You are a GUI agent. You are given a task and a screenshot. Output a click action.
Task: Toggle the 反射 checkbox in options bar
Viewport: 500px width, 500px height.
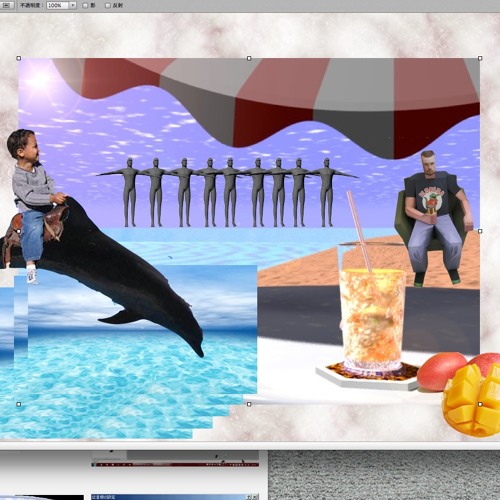[108, 5]
